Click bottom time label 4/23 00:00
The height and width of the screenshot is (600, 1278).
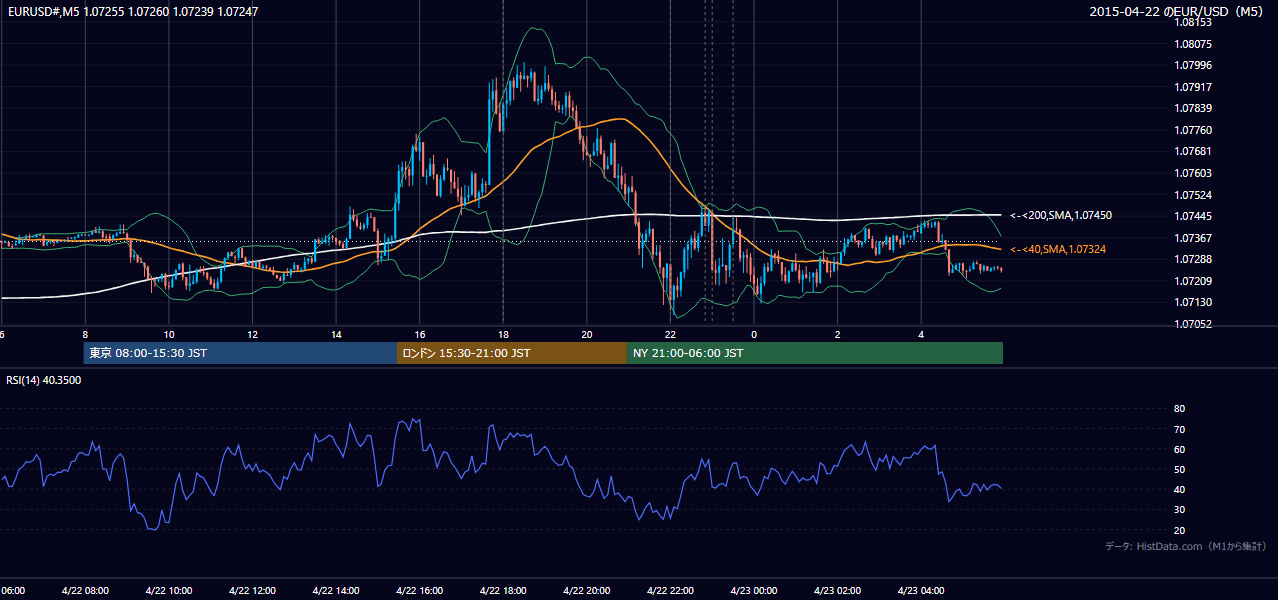754,591
